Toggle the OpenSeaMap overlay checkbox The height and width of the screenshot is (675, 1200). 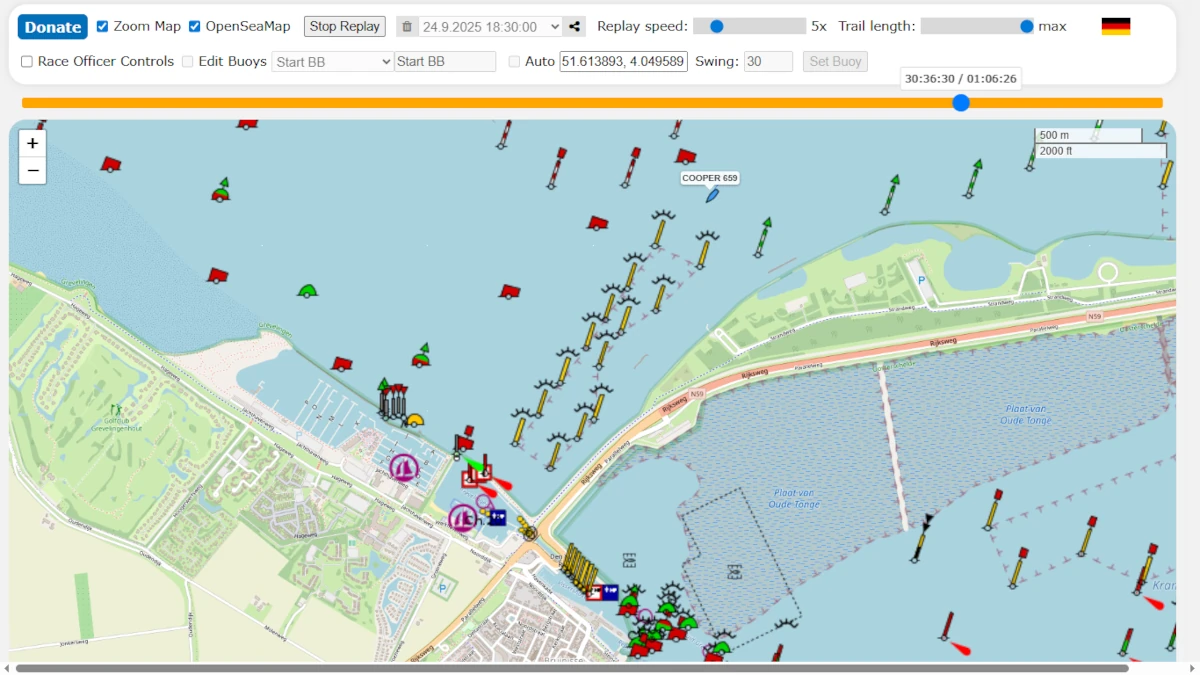click(195, 26)
